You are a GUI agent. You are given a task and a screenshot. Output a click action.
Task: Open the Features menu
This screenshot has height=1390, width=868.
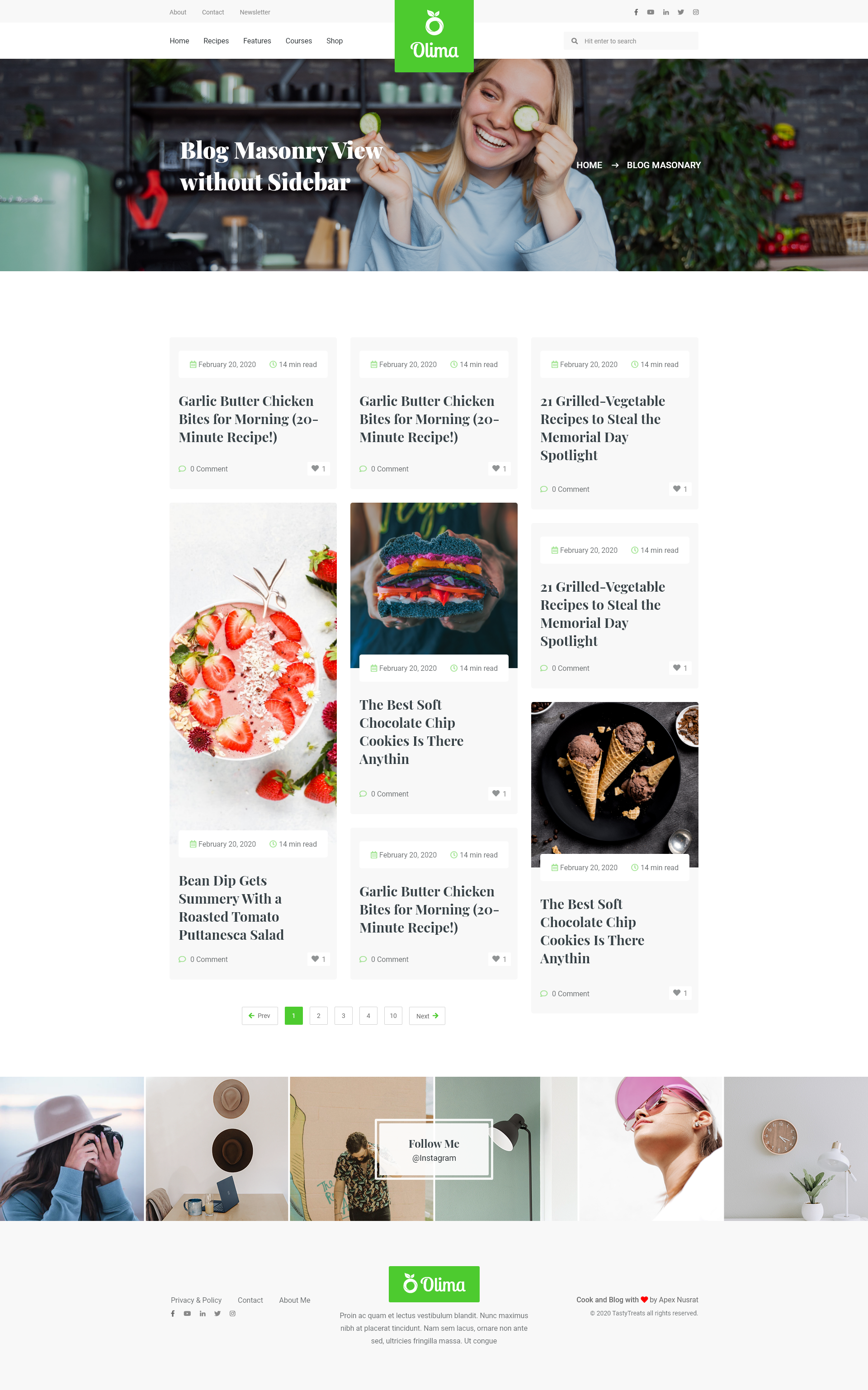[x=257, y=41]
